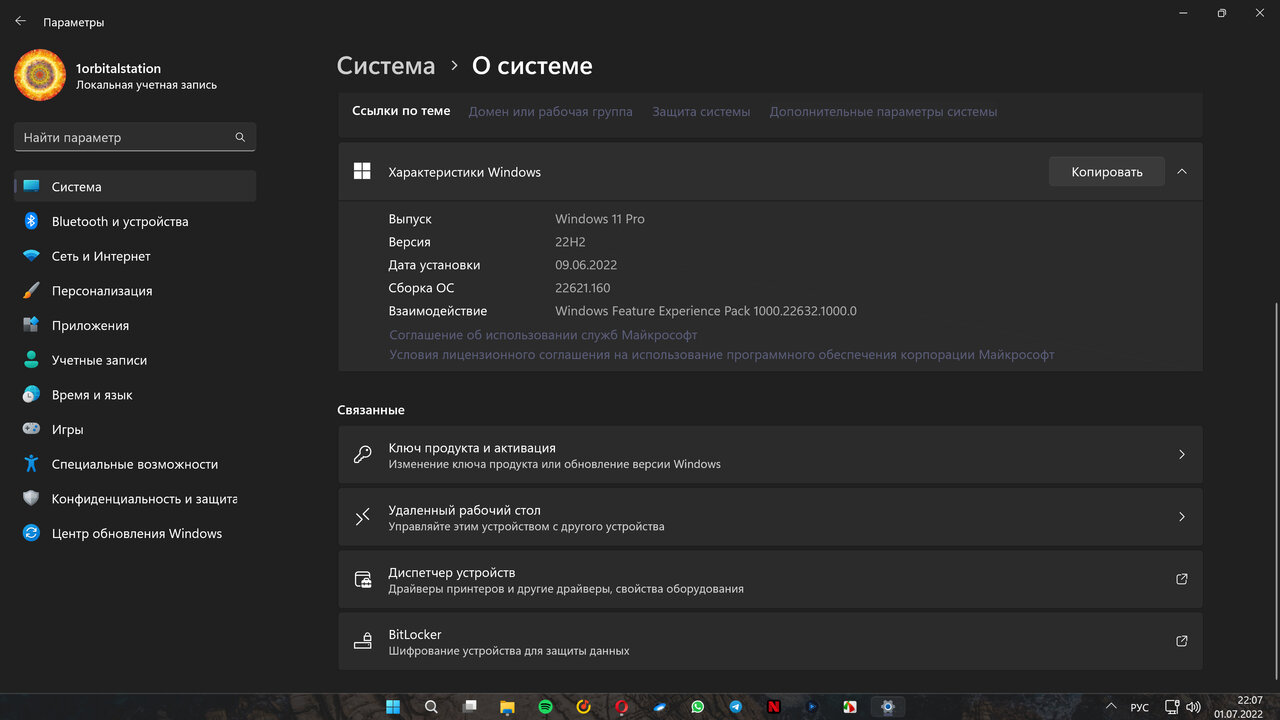The width and height of the screenshot is (1280, 720).
Task: Open the Windows Start button
Action: (394, 707)
